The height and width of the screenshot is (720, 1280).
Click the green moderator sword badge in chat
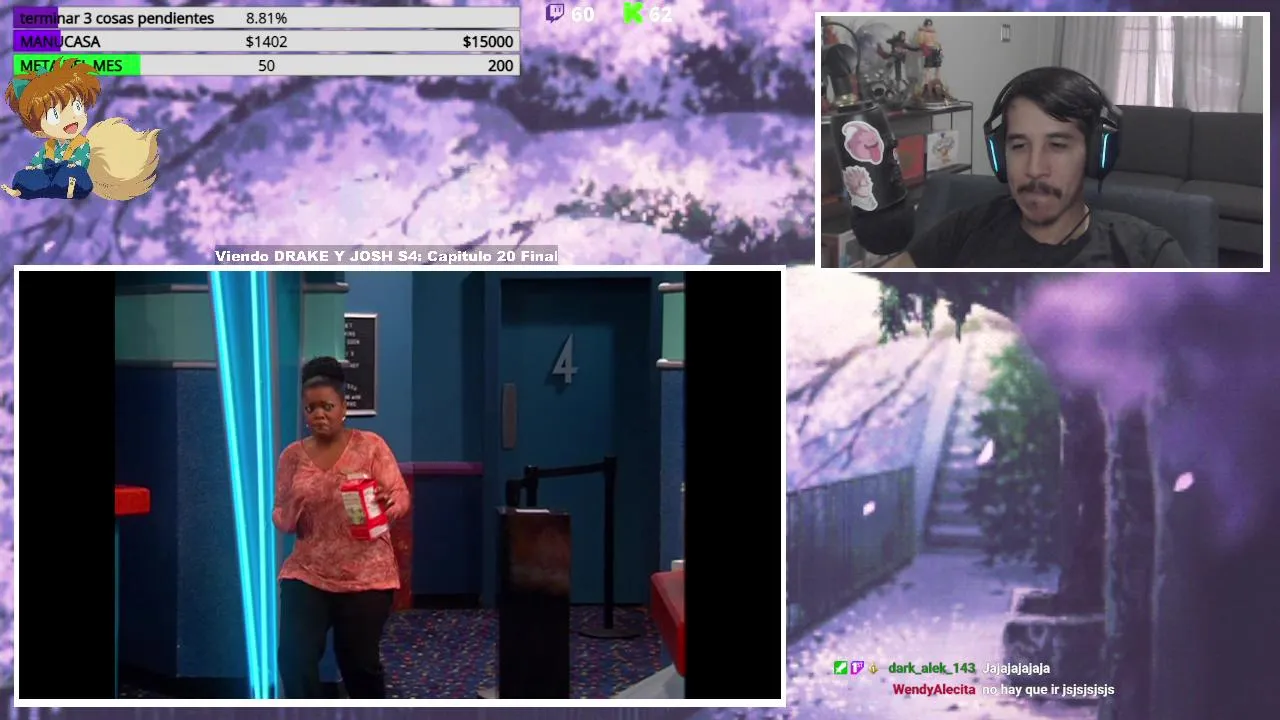click(841, 668)
